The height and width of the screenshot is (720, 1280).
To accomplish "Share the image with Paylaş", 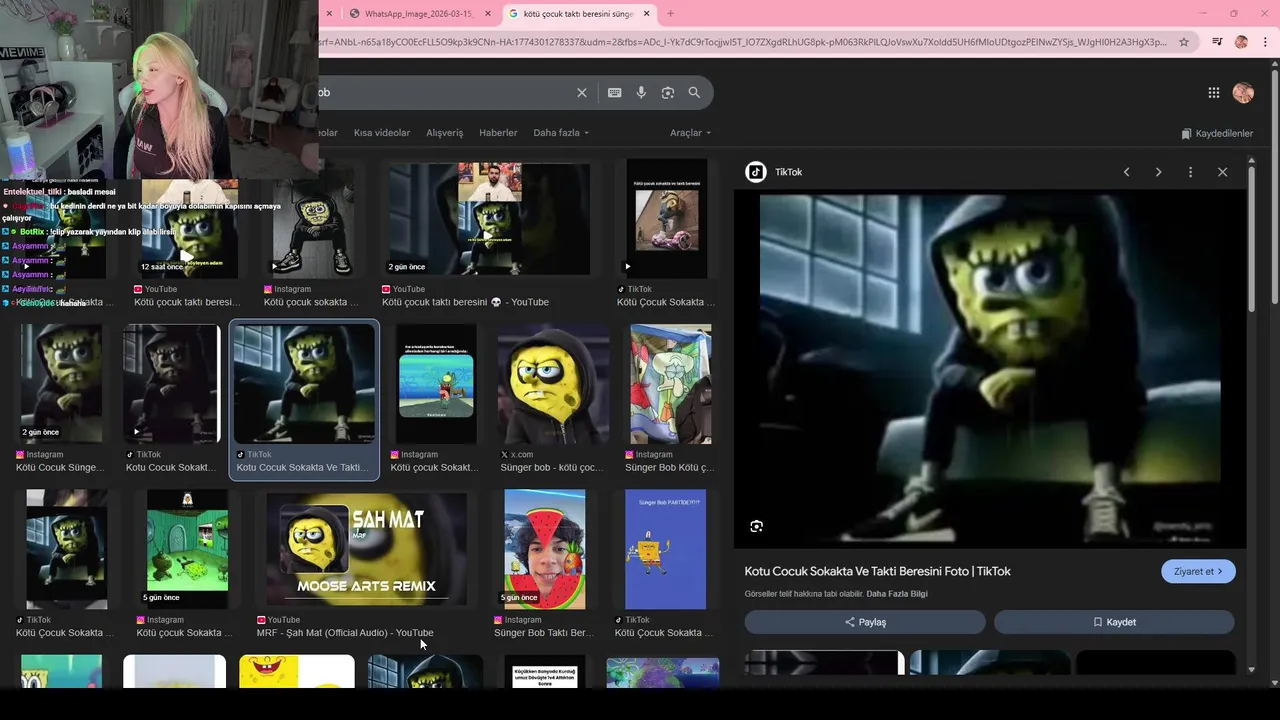I will click(865, 622).
